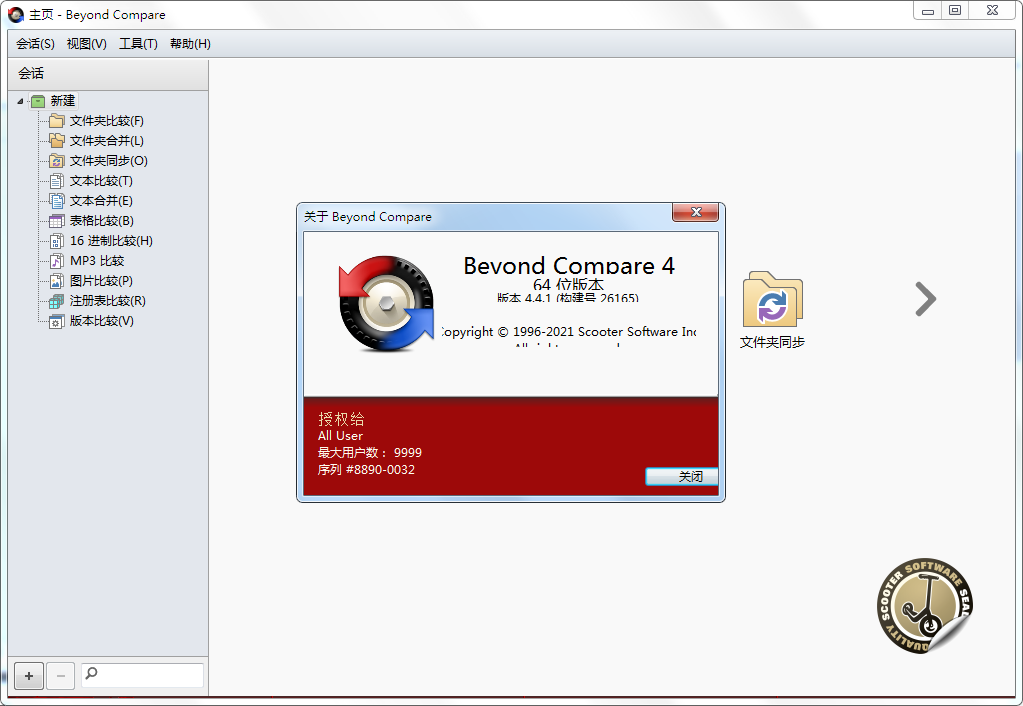The width and height of the screenshot is (1023, 706).
Task: Click the 图片比较(P) picture icon
Action: (x=57, y=281)
